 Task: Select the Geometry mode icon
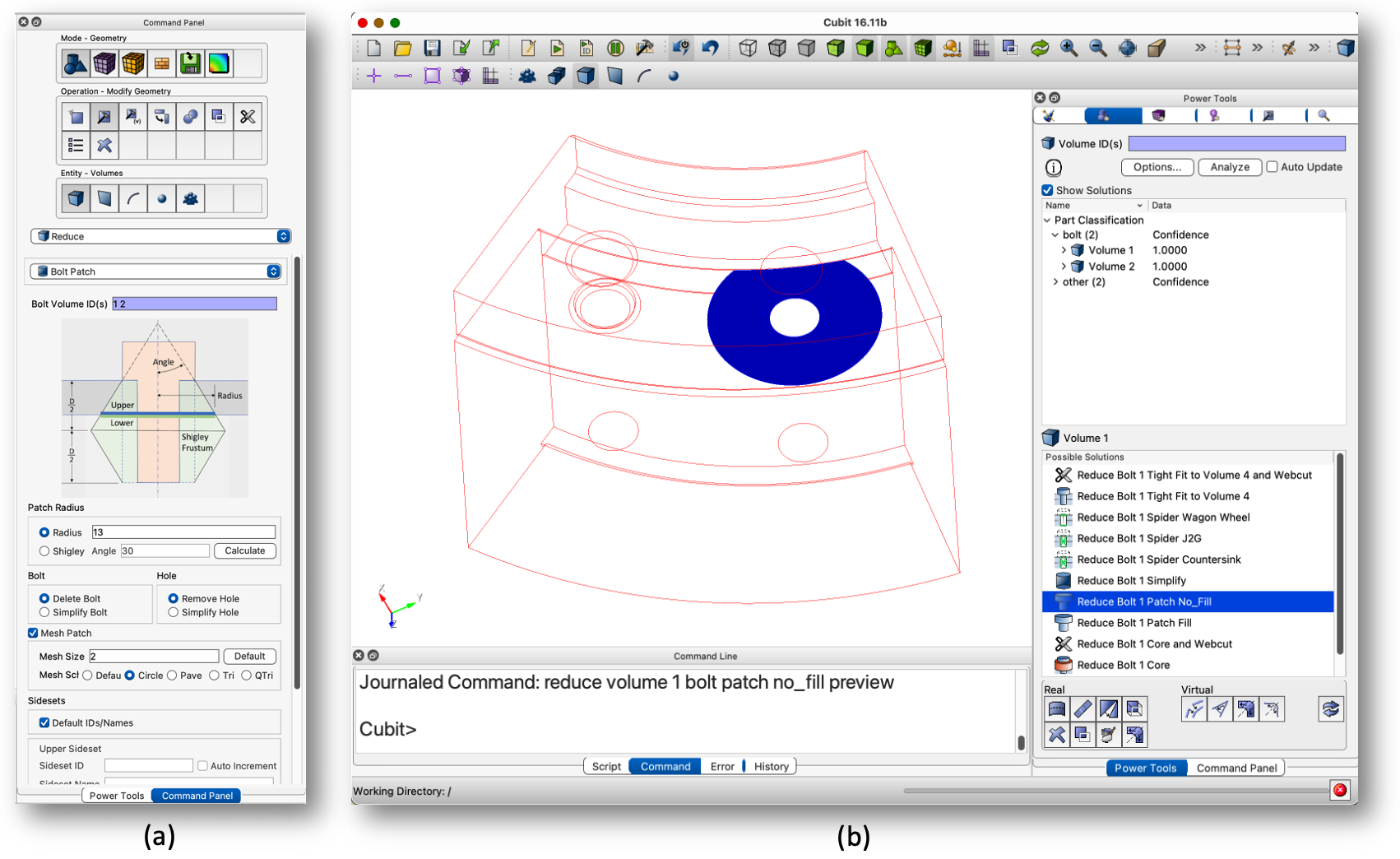pos(74,63)
